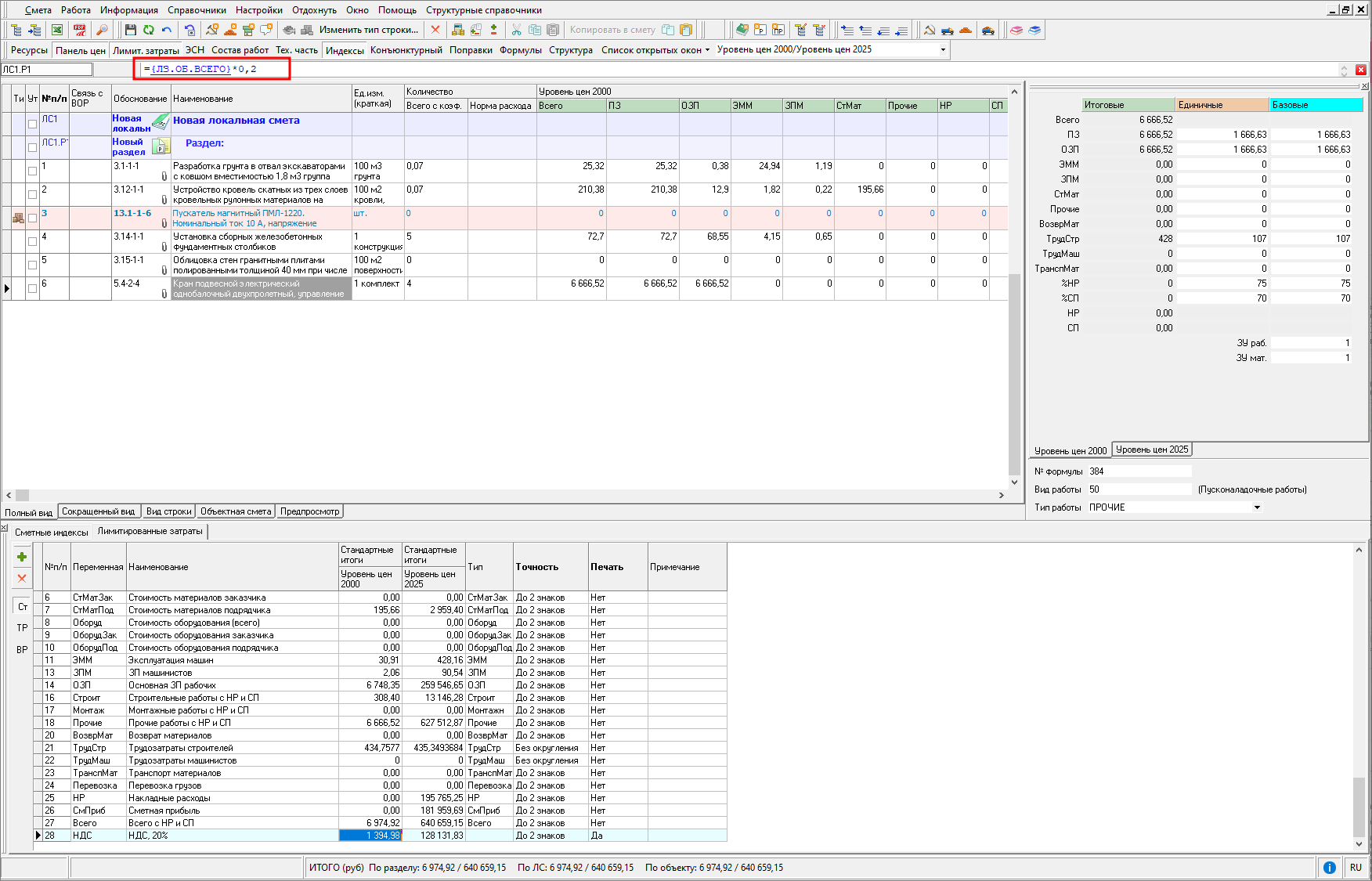Screen dimensions: 1372x881
Task: Check the checkbox of estimate row 4
Action: (x=32, y=241)
